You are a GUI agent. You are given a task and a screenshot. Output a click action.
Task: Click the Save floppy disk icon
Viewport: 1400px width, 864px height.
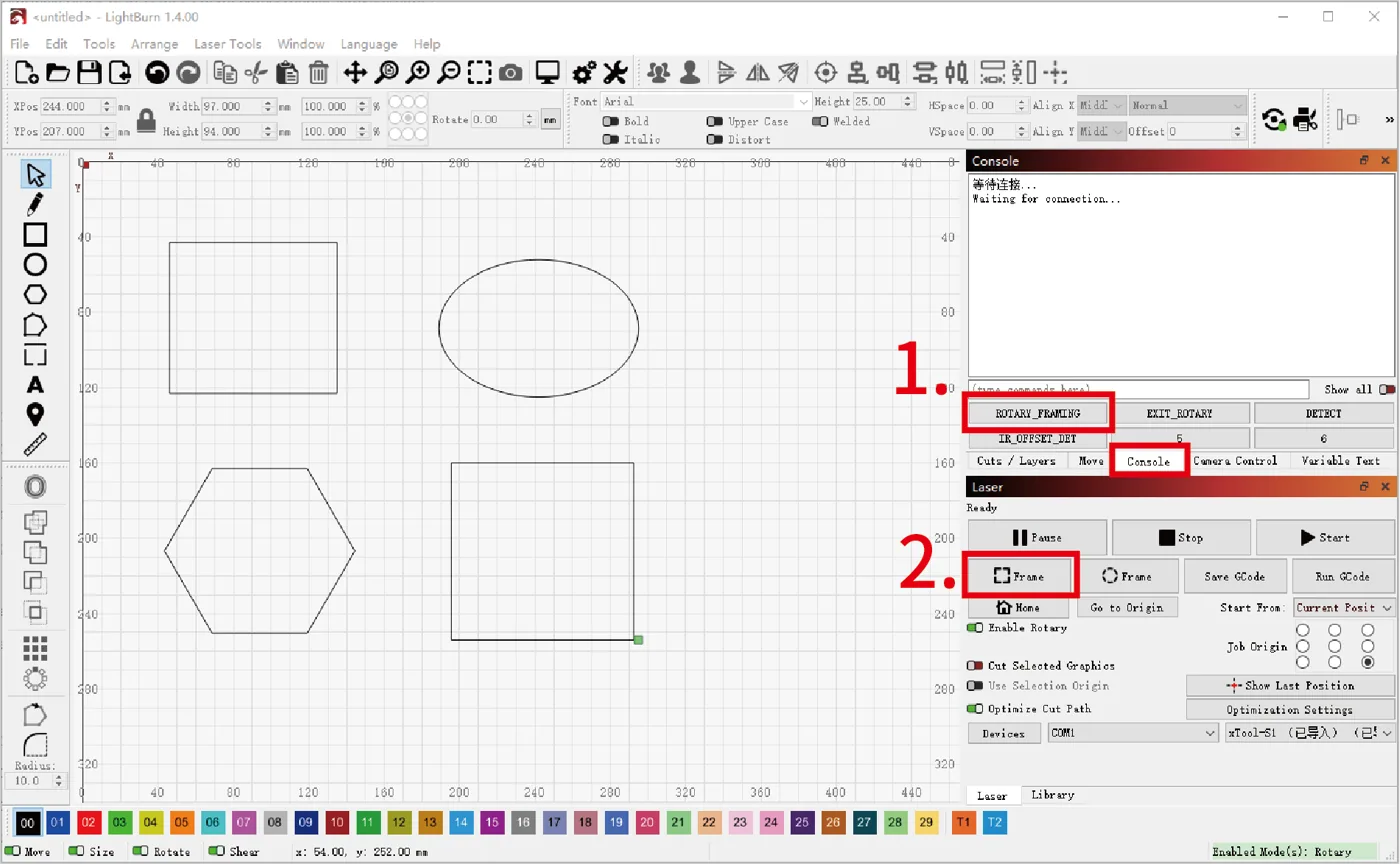[x=89, y=72]
